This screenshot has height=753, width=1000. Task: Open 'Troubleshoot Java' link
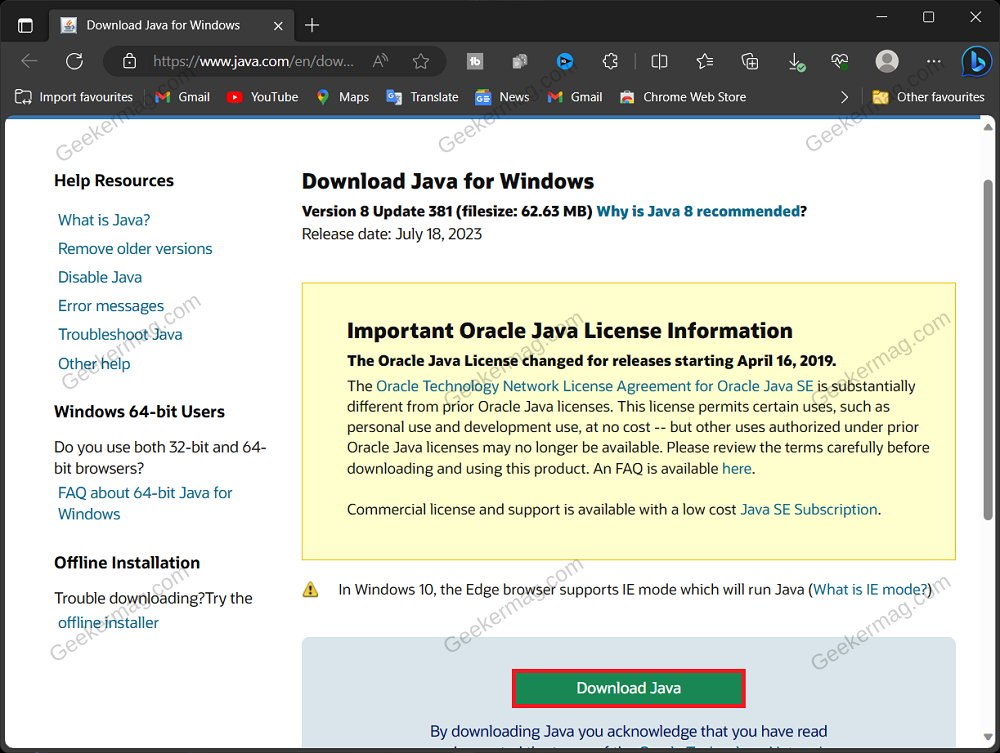click(120, 335)
